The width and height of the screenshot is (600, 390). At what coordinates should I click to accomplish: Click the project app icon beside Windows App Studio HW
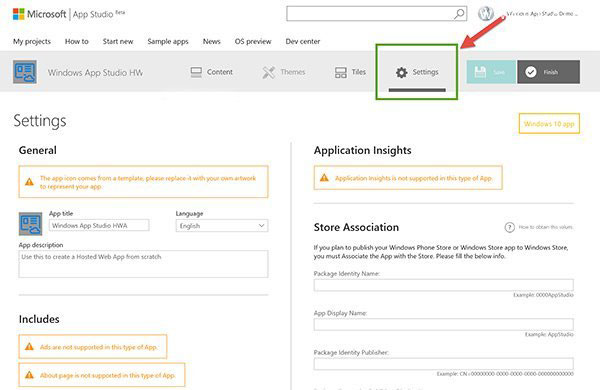point(25,72)
